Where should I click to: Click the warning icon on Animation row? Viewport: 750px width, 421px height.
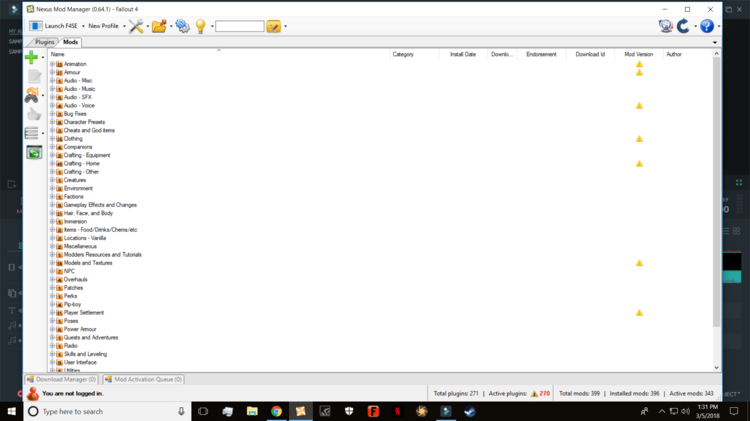[639, 64]
